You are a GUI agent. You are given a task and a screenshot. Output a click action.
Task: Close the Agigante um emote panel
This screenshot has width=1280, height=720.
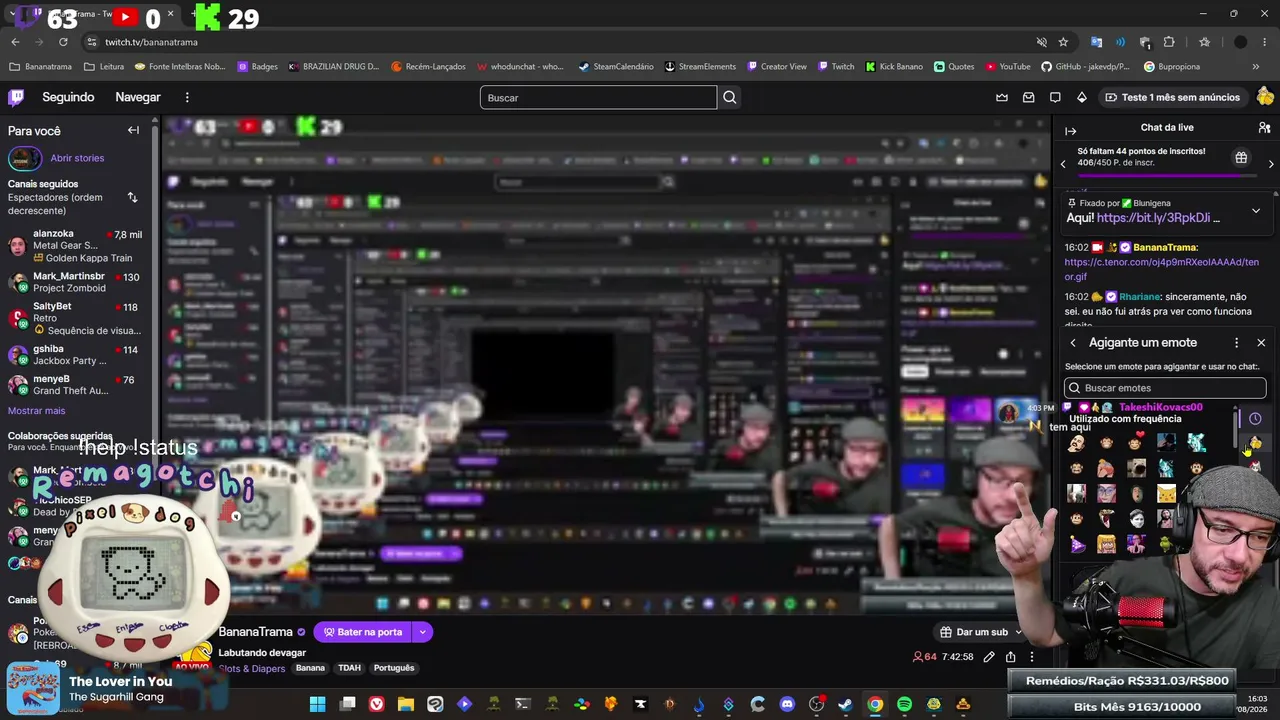(1261, 343)
